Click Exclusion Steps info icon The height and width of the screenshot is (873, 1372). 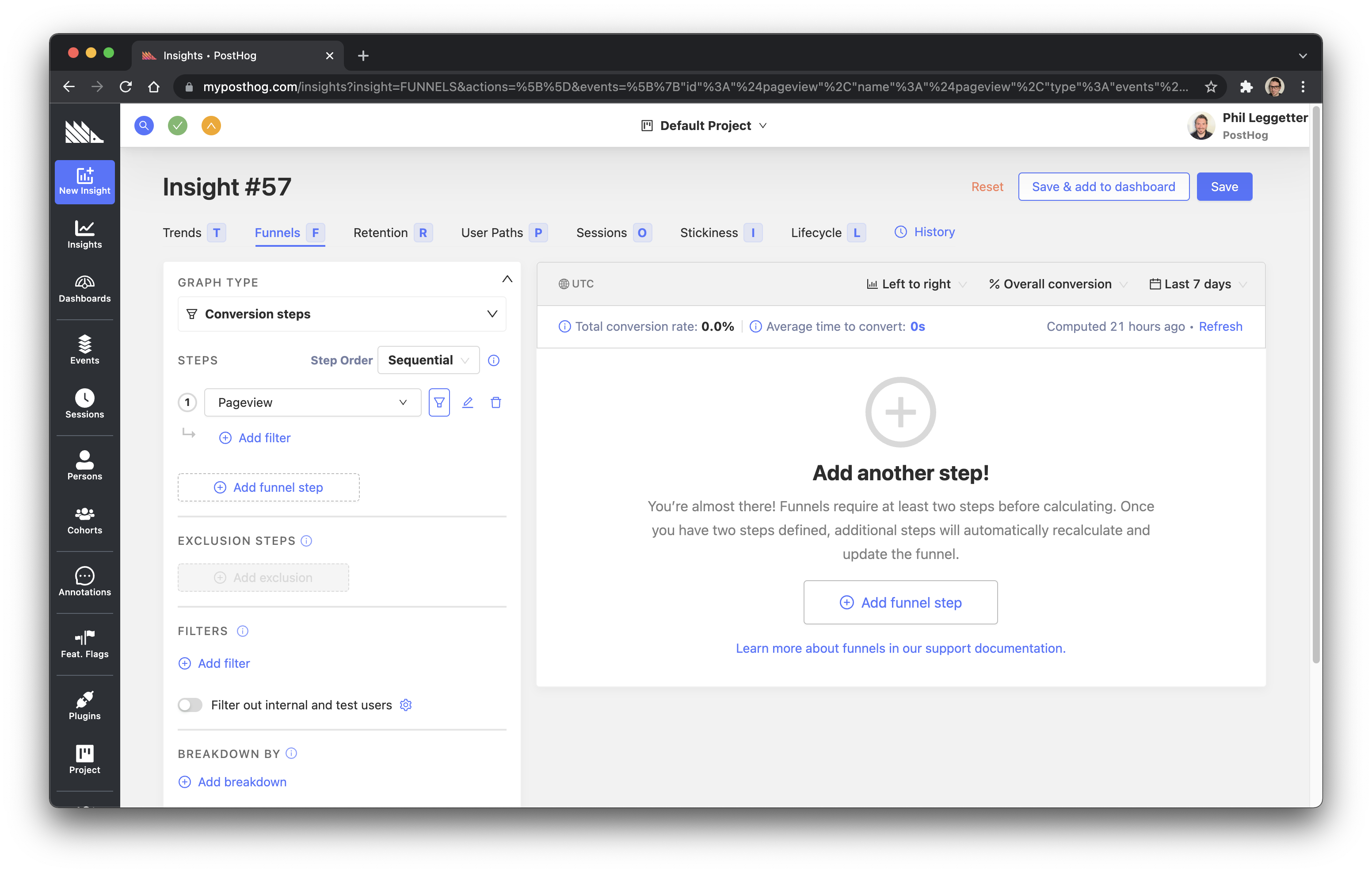tap(307, 540)
